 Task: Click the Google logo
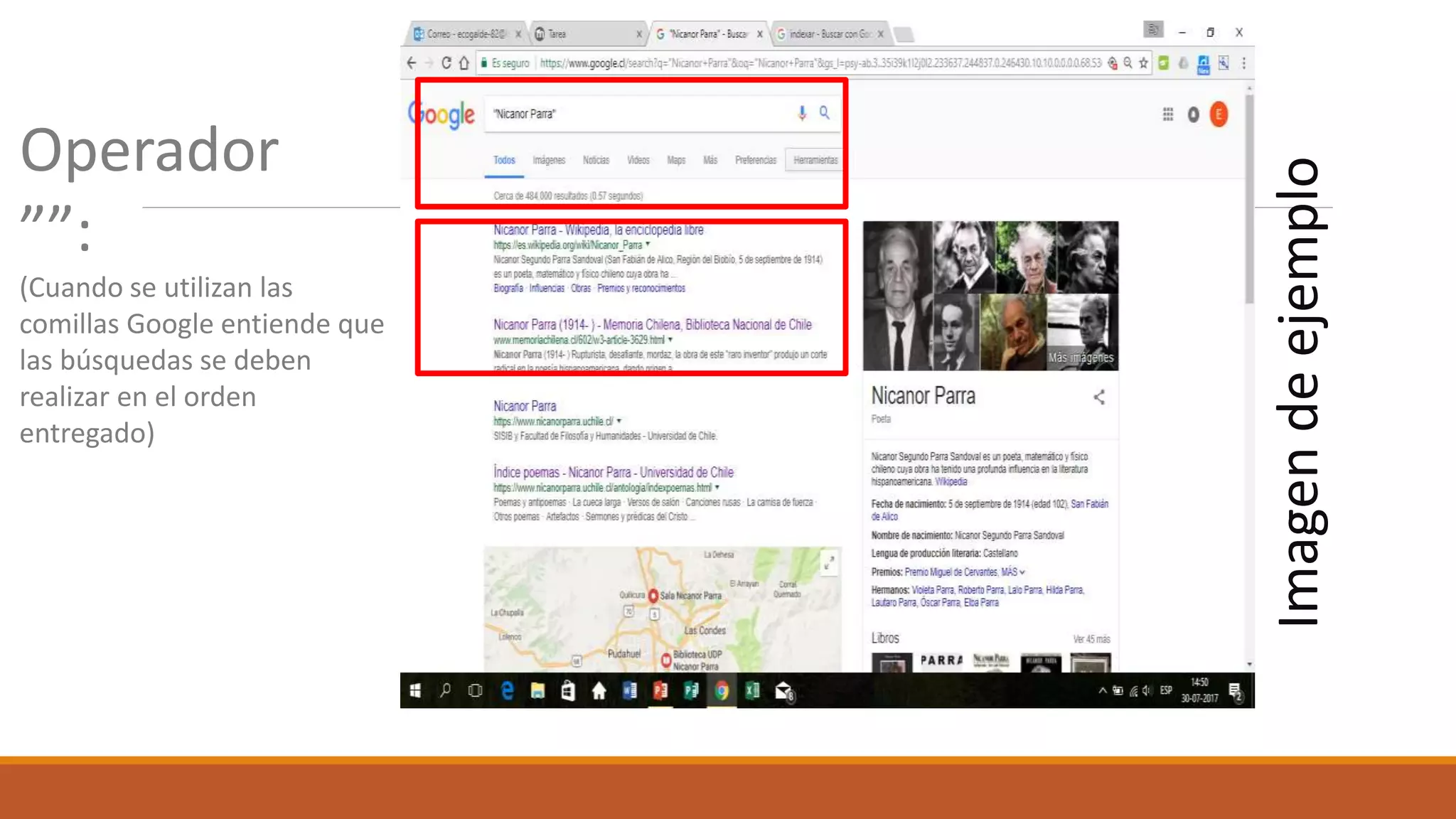pyautogui.click(x=441, y=114)
